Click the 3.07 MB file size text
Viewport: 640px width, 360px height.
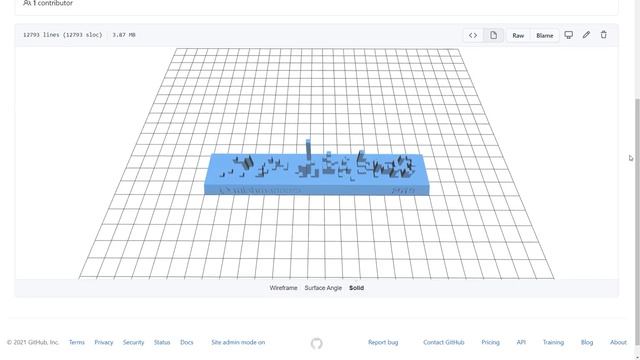click(x=124, y=35)
